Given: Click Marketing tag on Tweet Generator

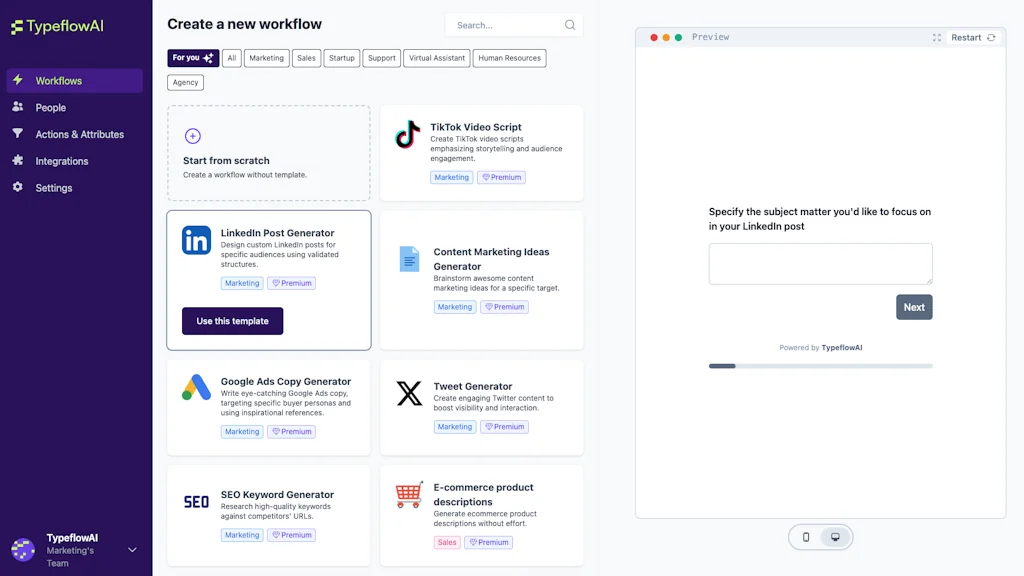Looking at the screenshot, I should 455,427.
